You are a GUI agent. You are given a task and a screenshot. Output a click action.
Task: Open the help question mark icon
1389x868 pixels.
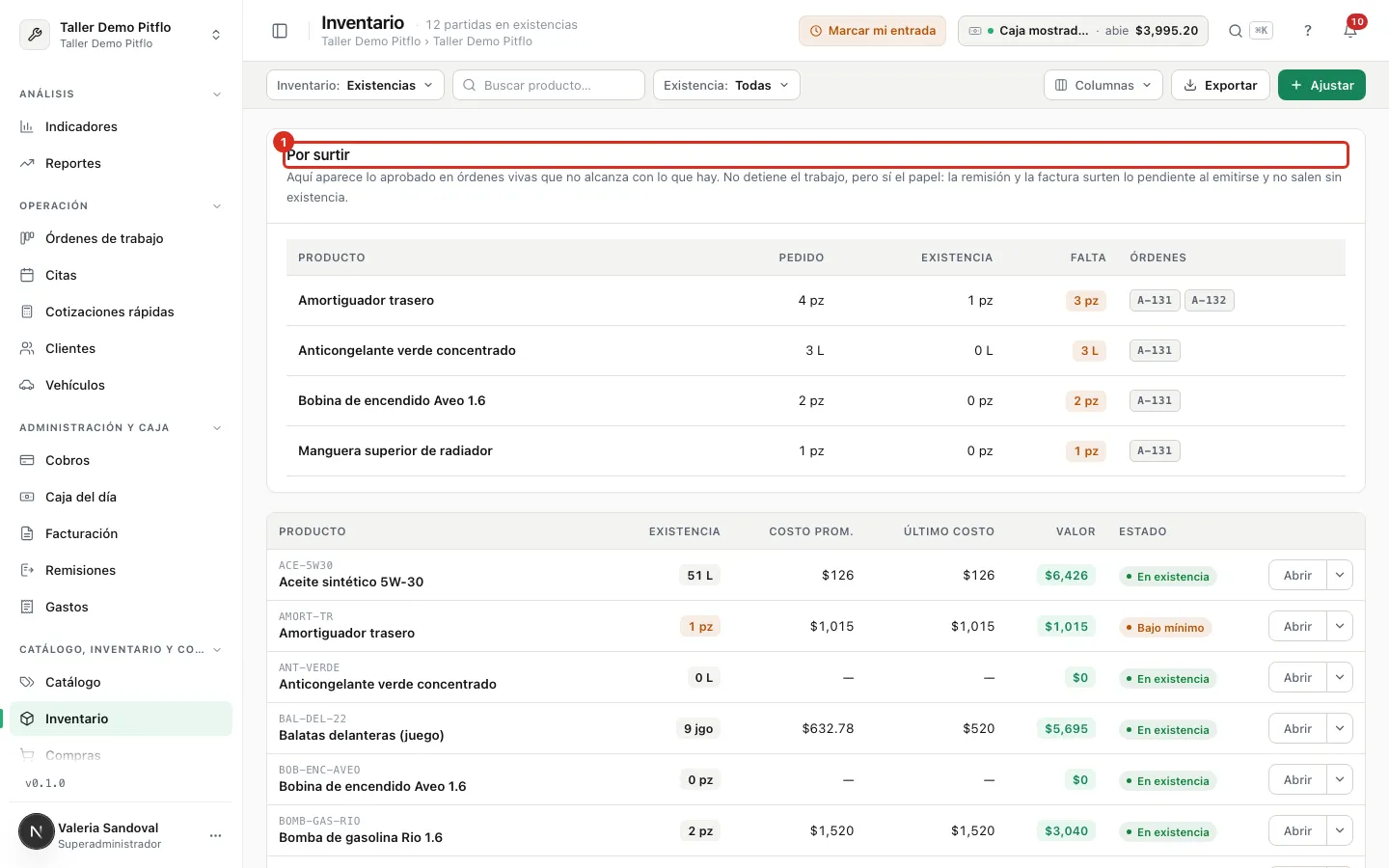click(x=1308, y=31)
